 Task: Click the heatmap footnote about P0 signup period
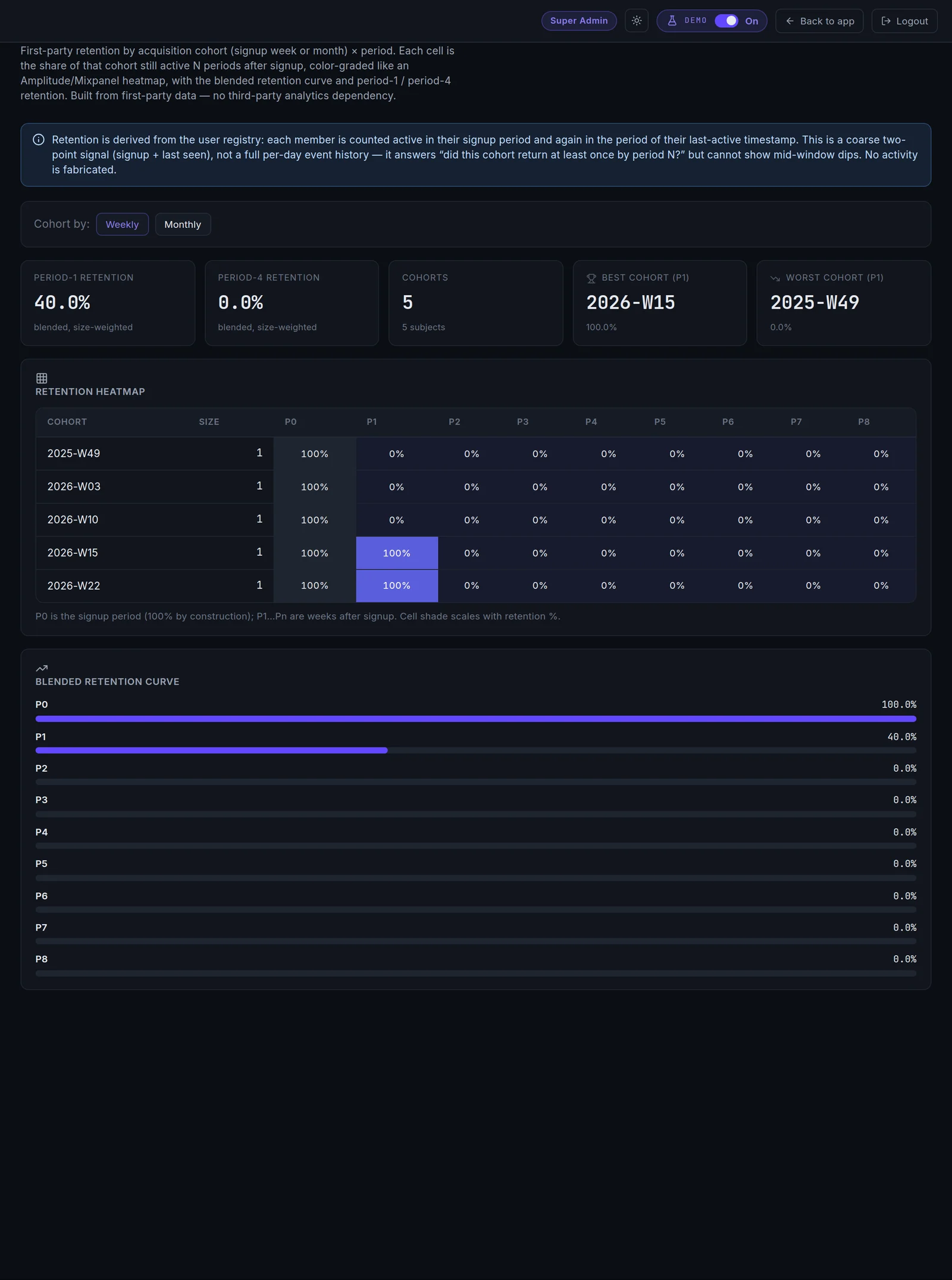click(x=297, y=616)
